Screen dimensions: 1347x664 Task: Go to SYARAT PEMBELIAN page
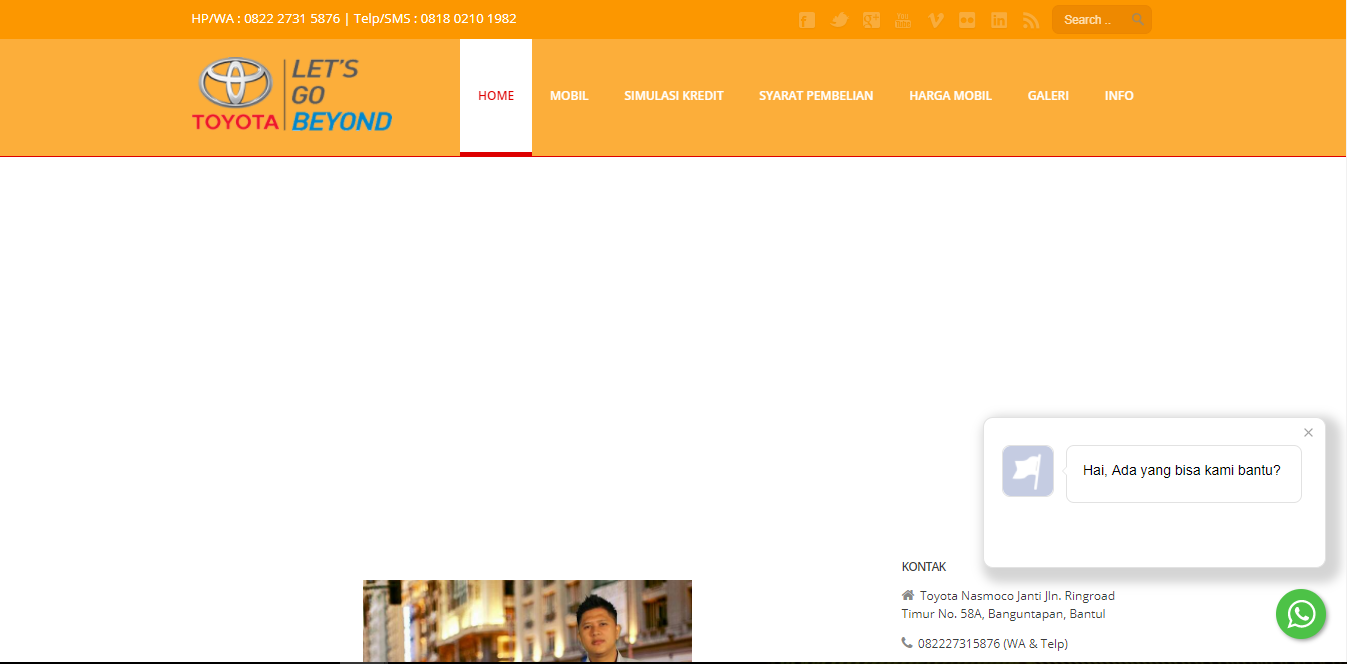click(x=816, y=96)
